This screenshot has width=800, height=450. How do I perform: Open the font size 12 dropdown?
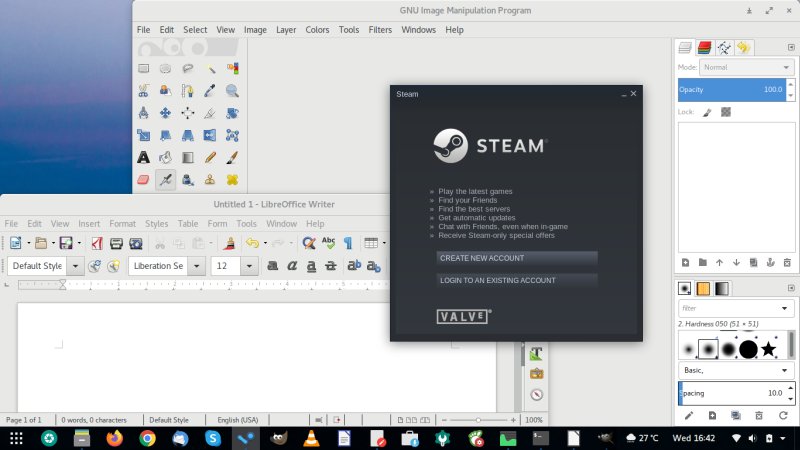coord(249,266)
